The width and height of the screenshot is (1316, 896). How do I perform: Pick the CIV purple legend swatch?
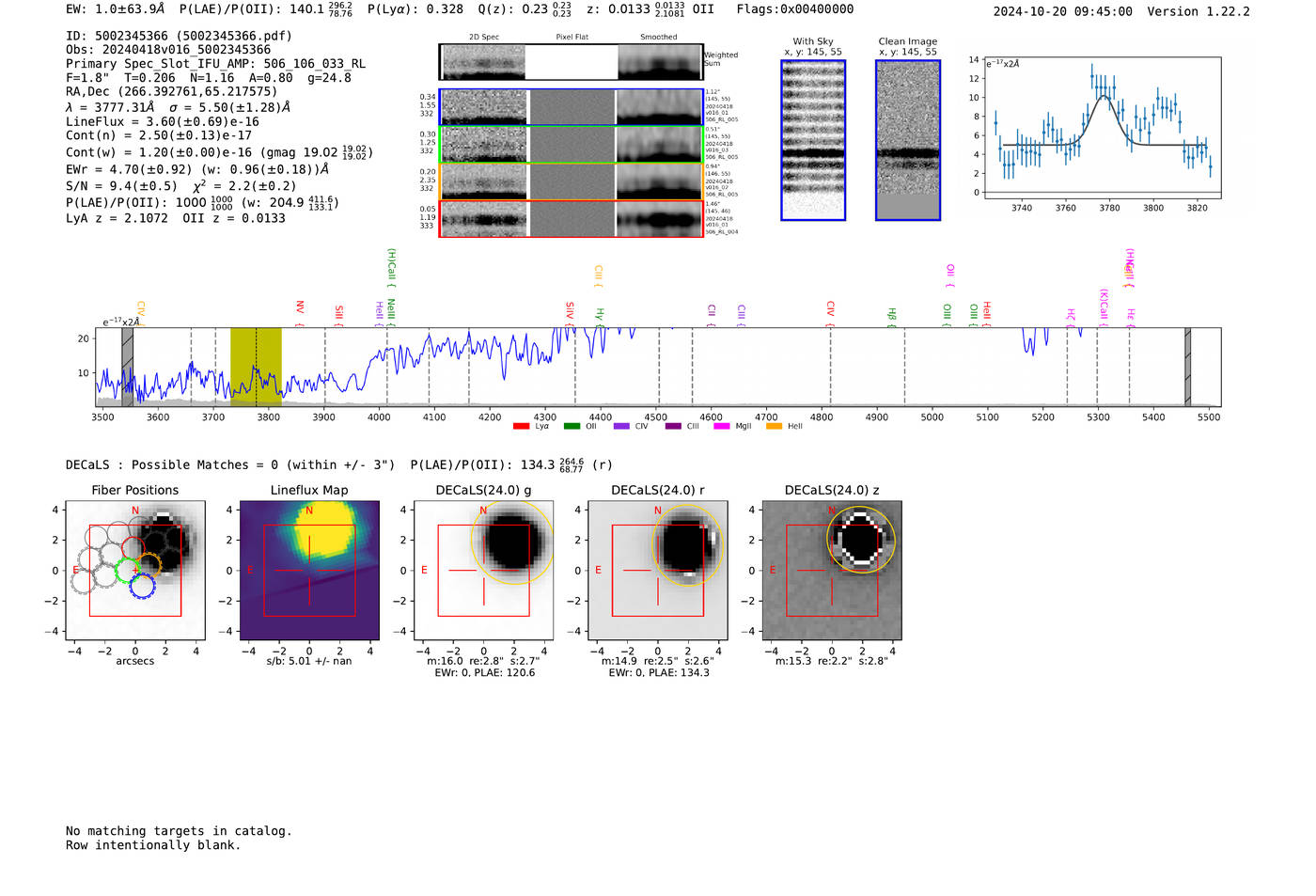(621, 426)
